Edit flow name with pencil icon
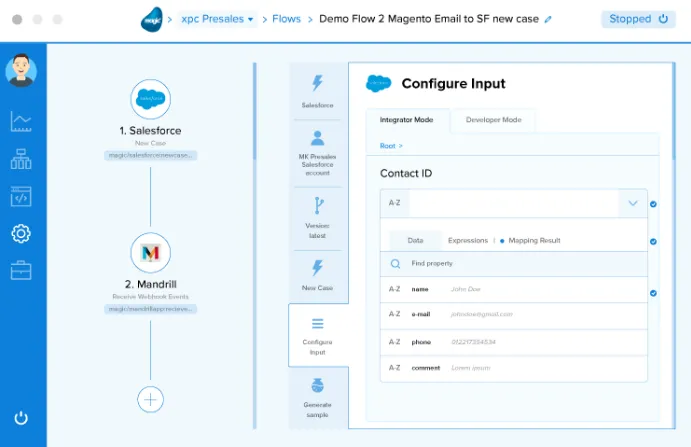The width and height of the screenshot is (691, 447). (548, 19)
